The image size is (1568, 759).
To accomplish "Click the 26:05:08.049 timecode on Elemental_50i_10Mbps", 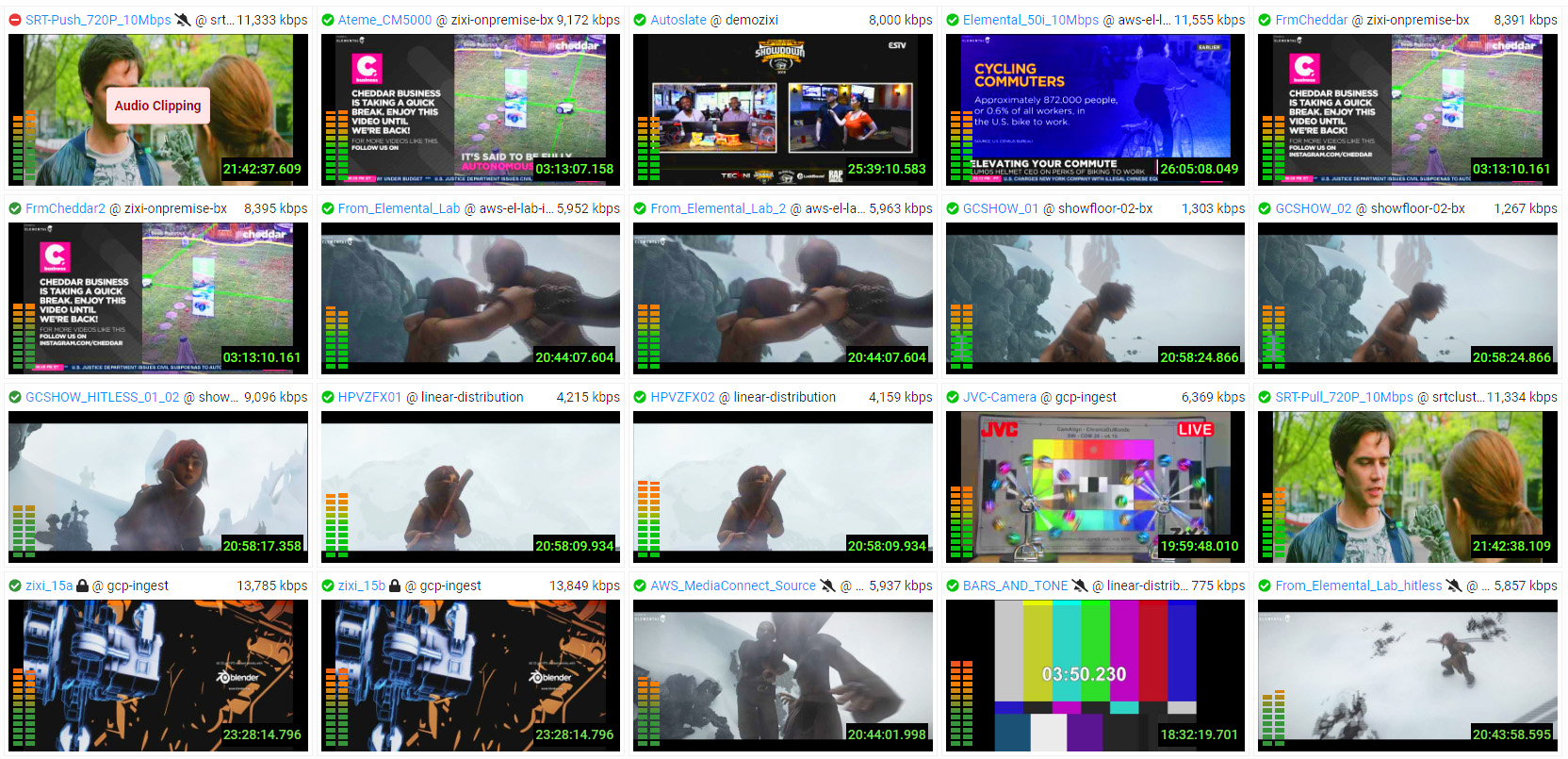I will click(1200, 170).
